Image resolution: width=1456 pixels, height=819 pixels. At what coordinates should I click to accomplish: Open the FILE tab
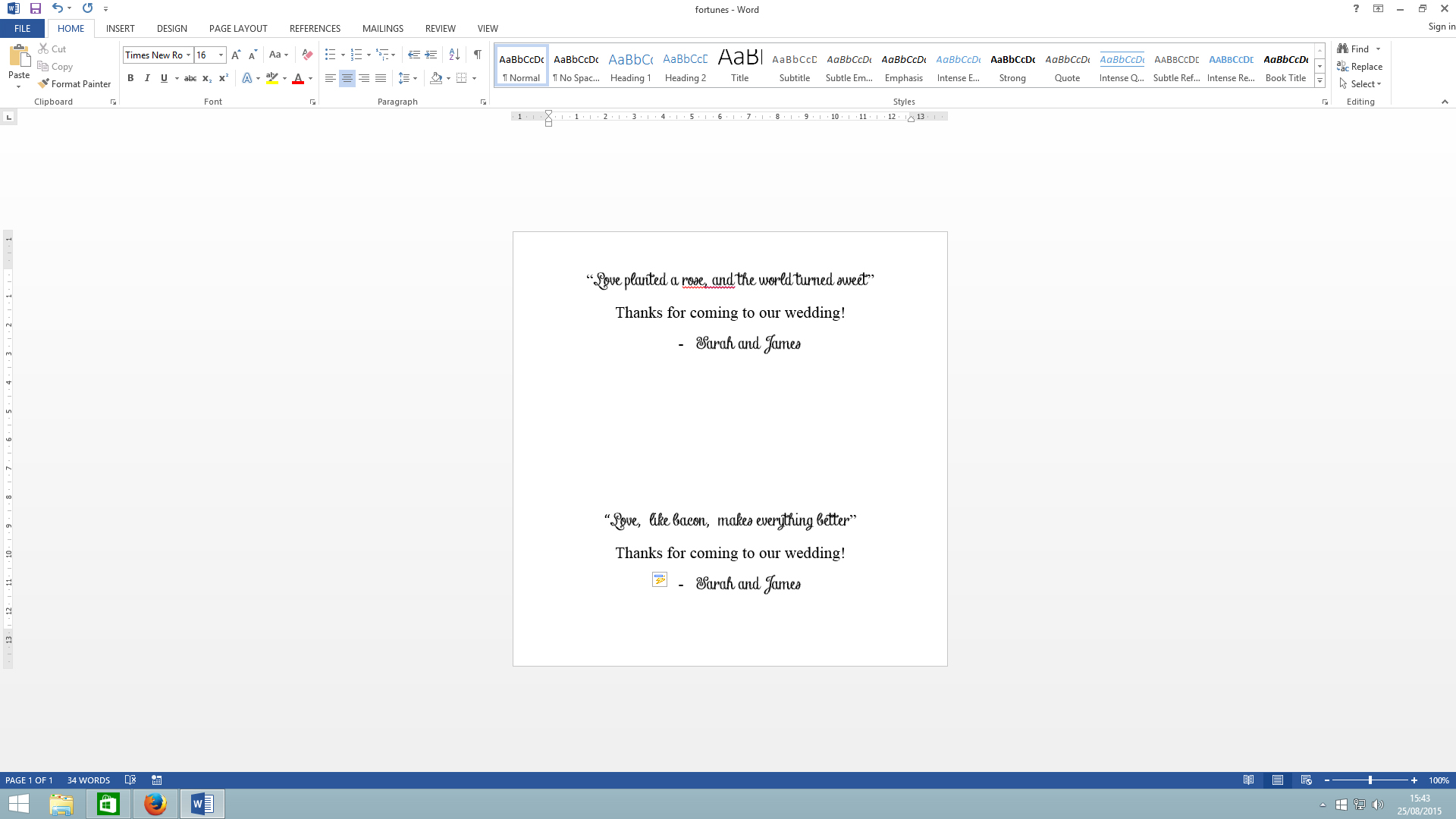point(22,28)
